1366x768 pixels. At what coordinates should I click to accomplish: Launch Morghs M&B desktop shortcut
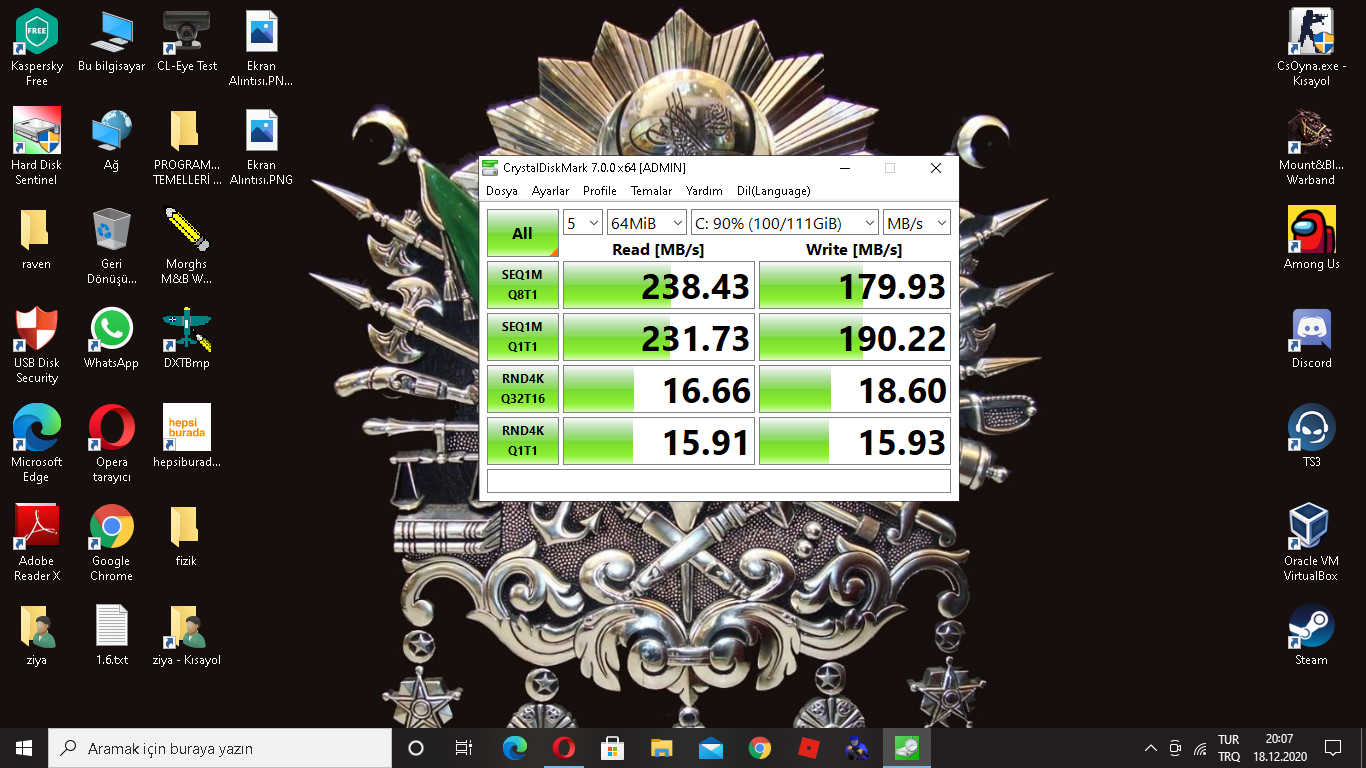(186, 246)
